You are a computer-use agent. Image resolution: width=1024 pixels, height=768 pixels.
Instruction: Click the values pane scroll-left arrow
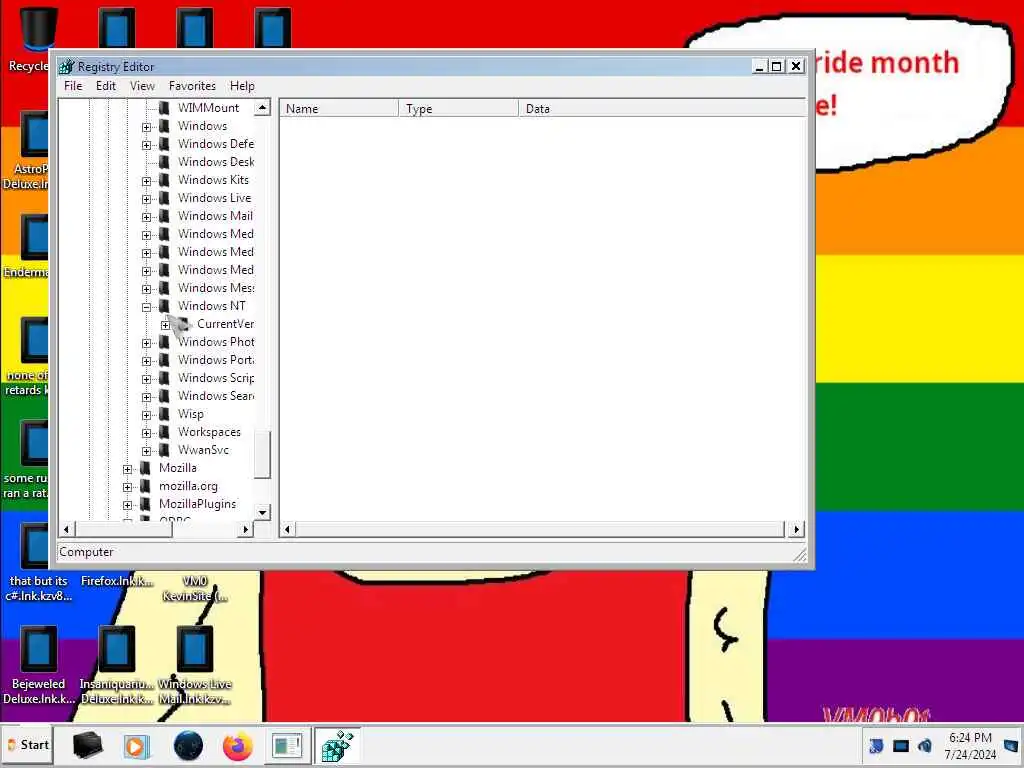(287, 530)
